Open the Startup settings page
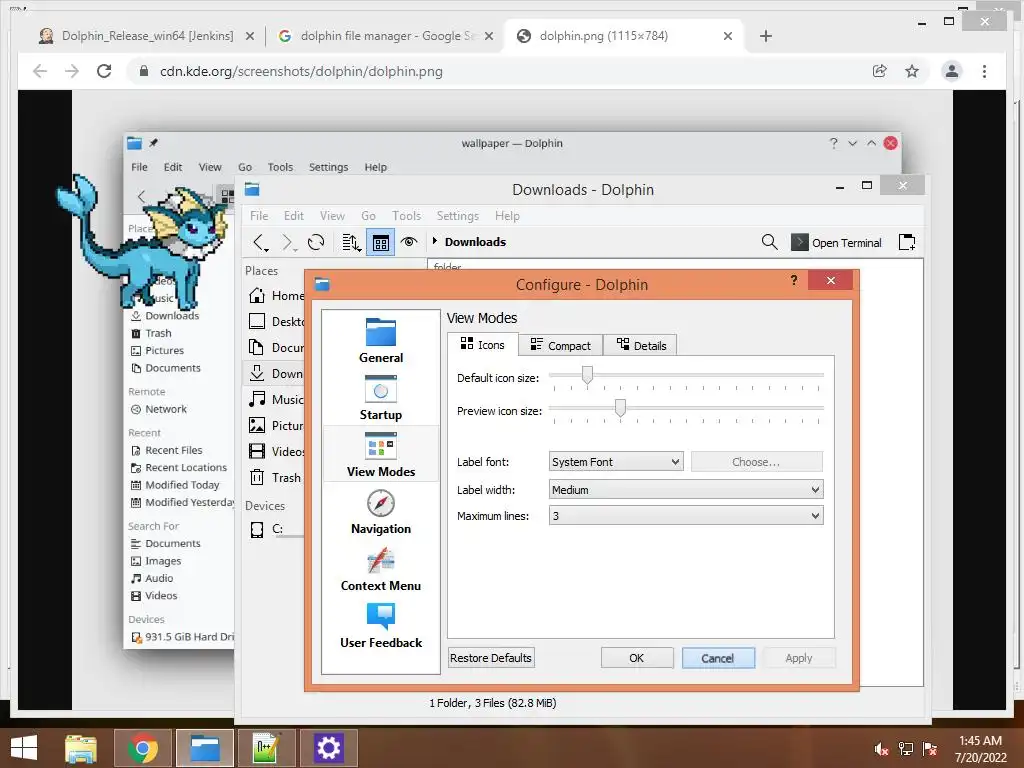1024x768 pixels. coord(381,397)
